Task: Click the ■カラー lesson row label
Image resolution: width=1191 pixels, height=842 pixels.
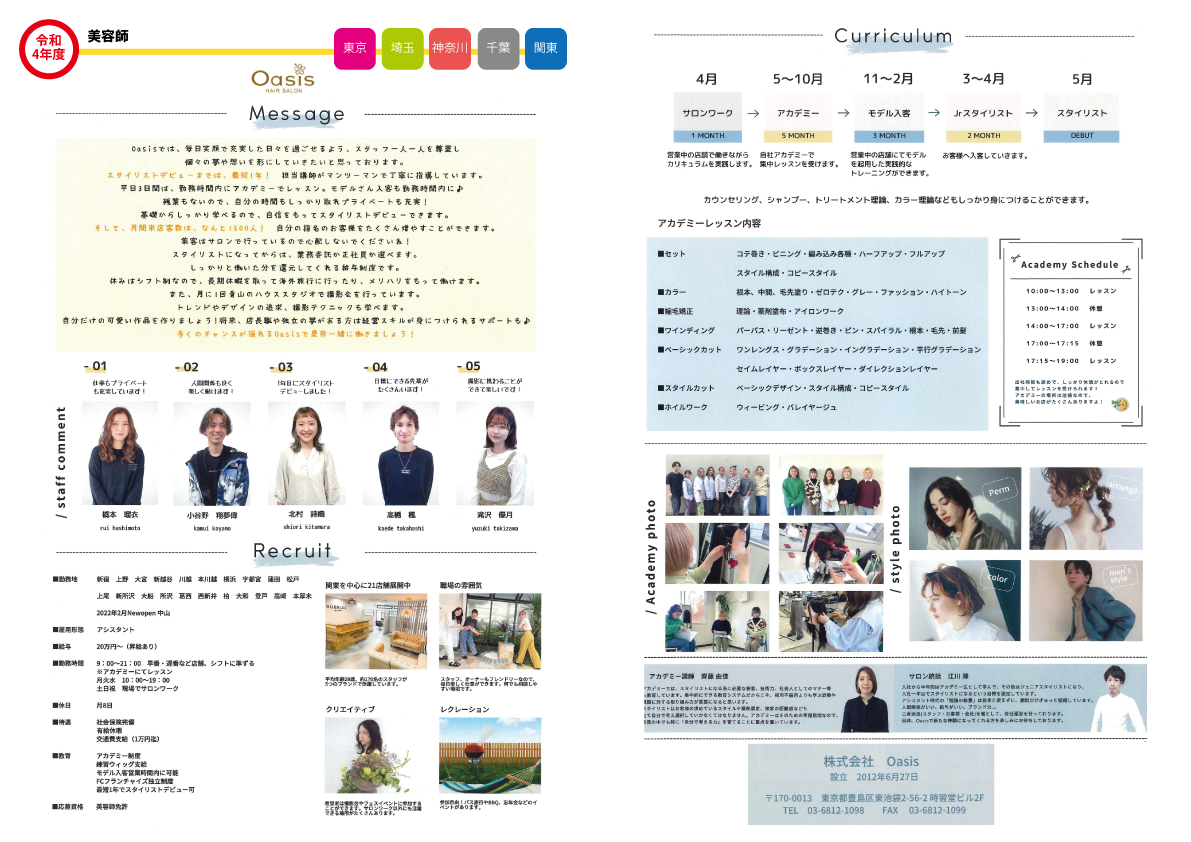Action: (x=671, y=292)
